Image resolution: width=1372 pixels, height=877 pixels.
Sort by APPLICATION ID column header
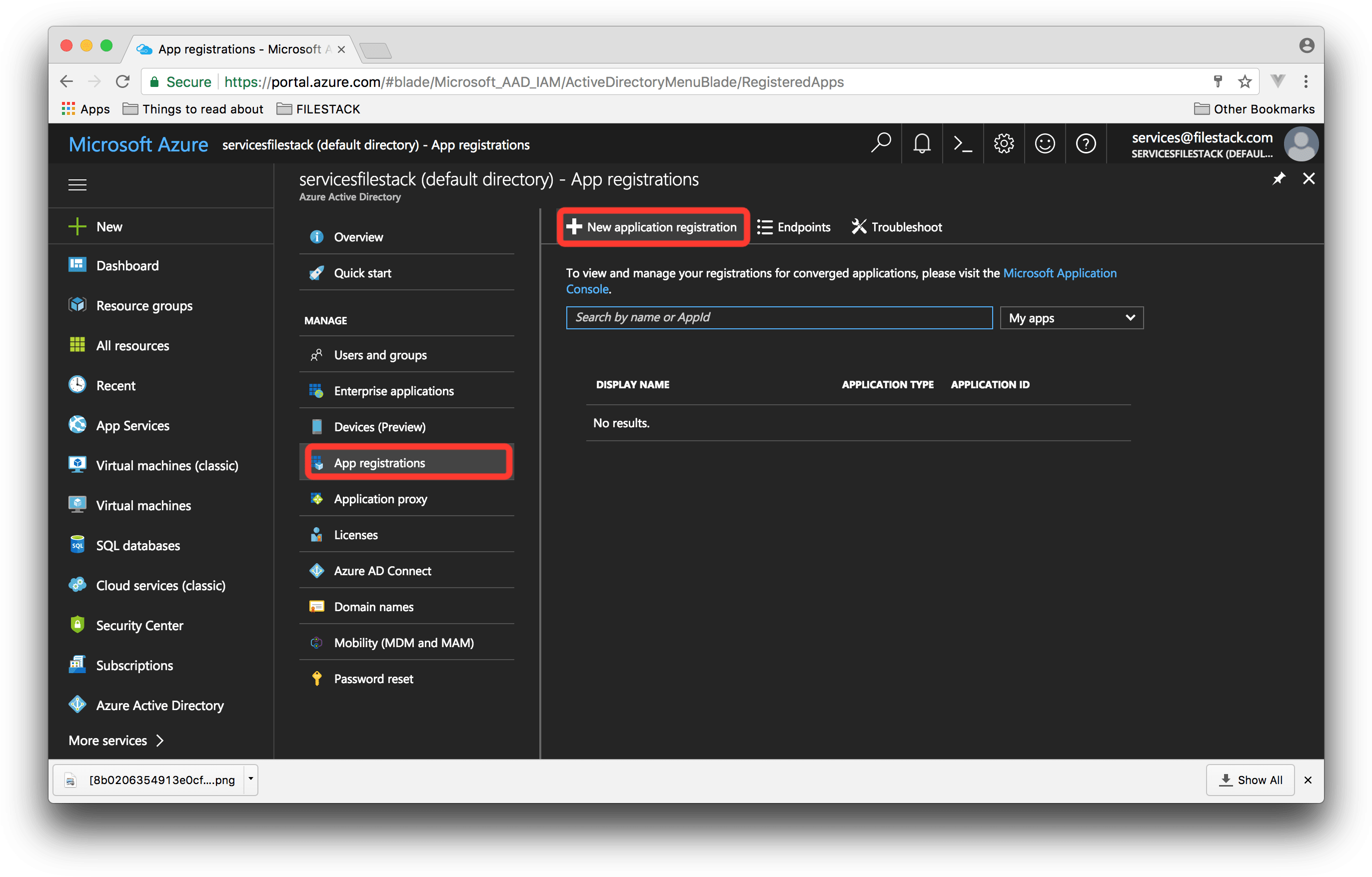[x=990, y=384]
